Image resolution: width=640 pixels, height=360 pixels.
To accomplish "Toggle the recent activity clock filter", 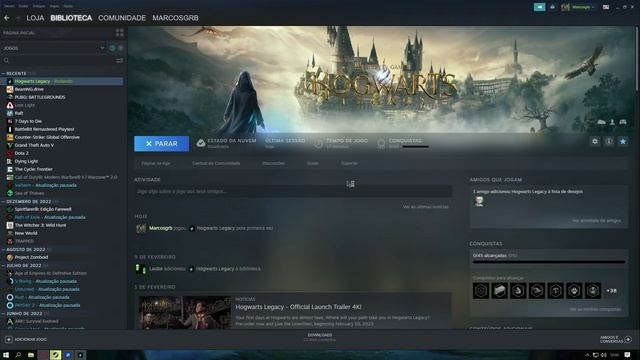I will coord(112,48).
